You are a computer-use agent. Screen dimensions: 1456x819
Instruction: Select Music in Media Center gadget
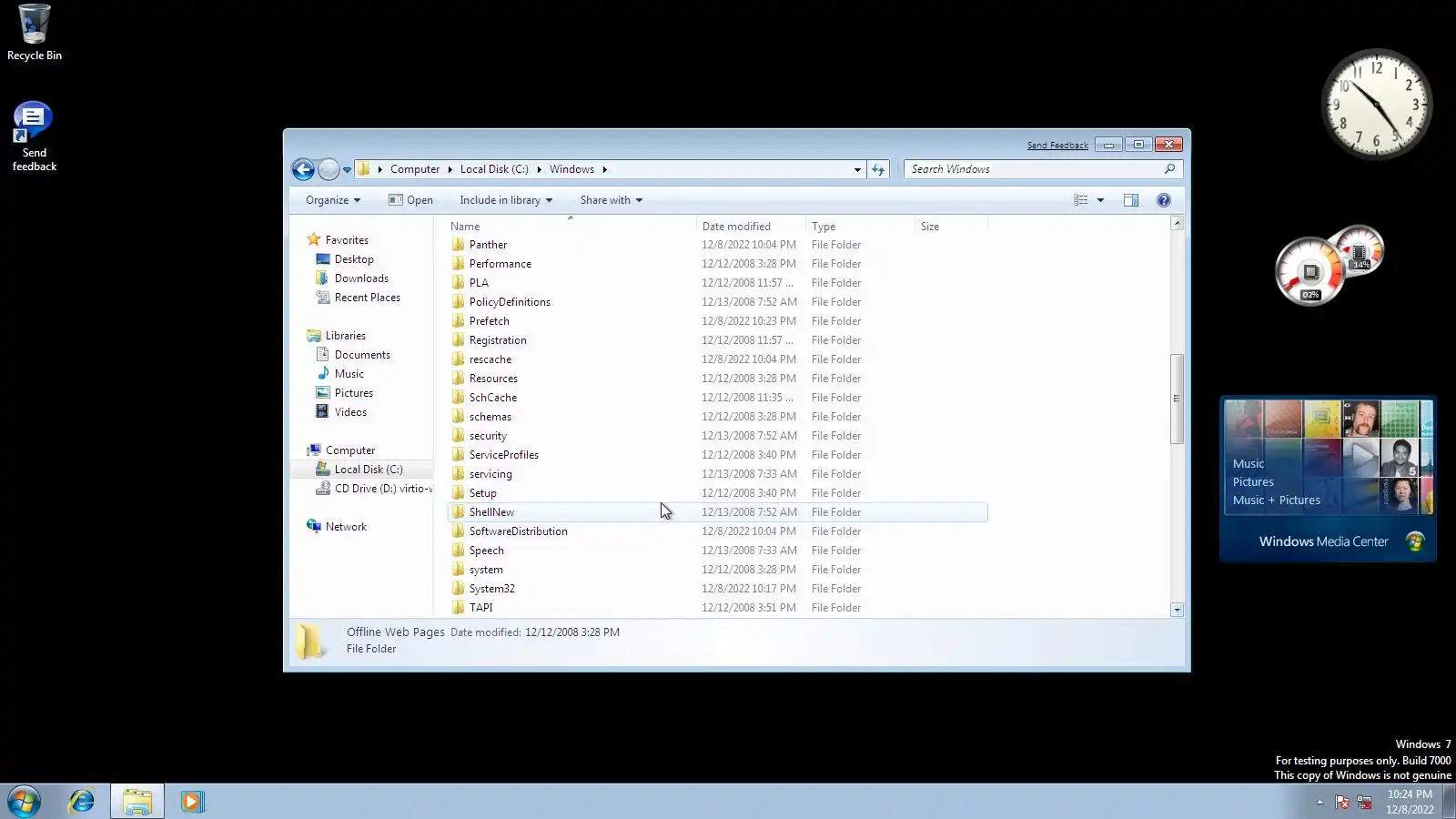click(1249, 464)
